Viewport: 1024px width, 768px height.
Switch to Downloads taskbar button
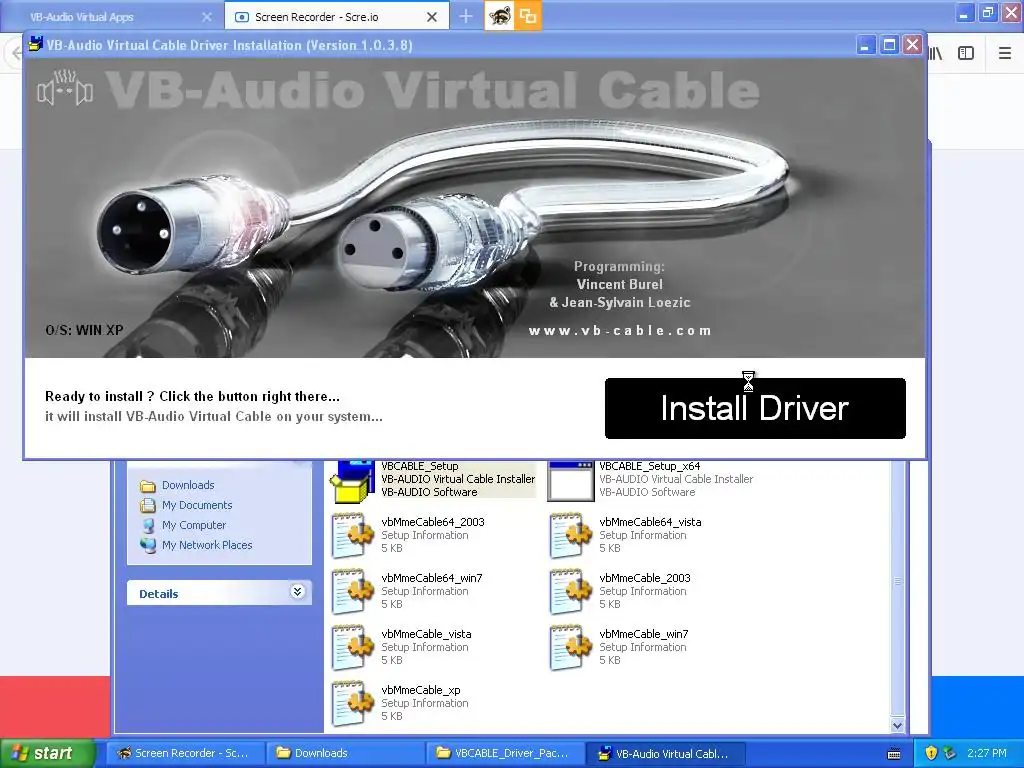pos(345,753)
